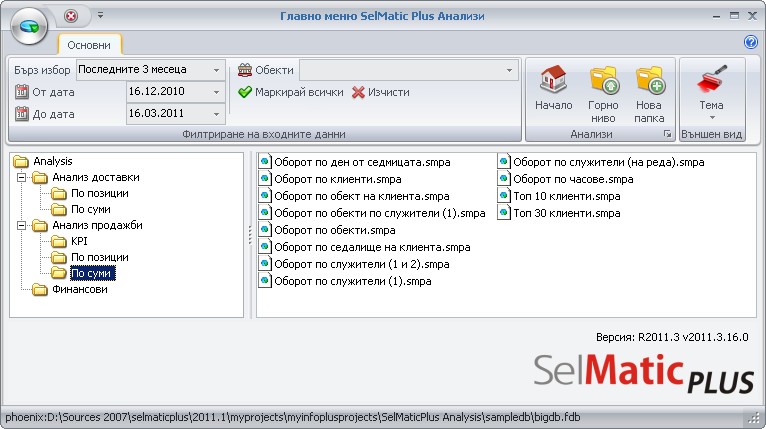Screen dimensions: 766x429
Task: Click the window resize grip in status bar
Action: pos(754,418)
